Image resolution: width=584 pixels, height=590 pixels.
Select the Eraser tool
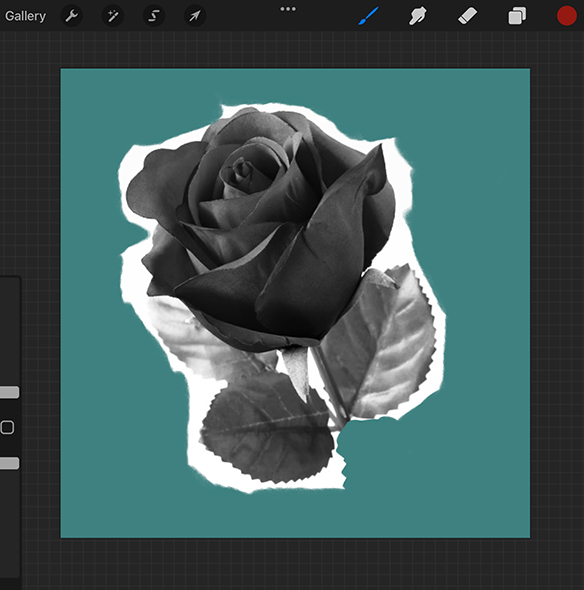click(467, 16)
